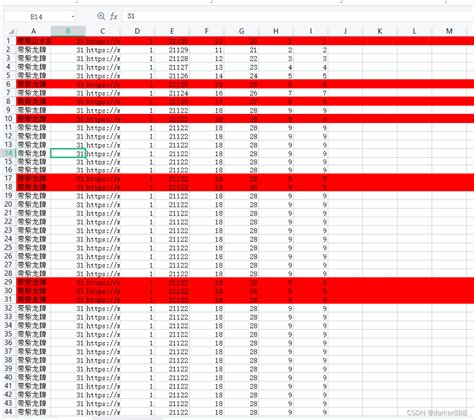Image resolution: width=474 pixels, height=420 pixels.
Task: Select column M header
Action: 449,31
